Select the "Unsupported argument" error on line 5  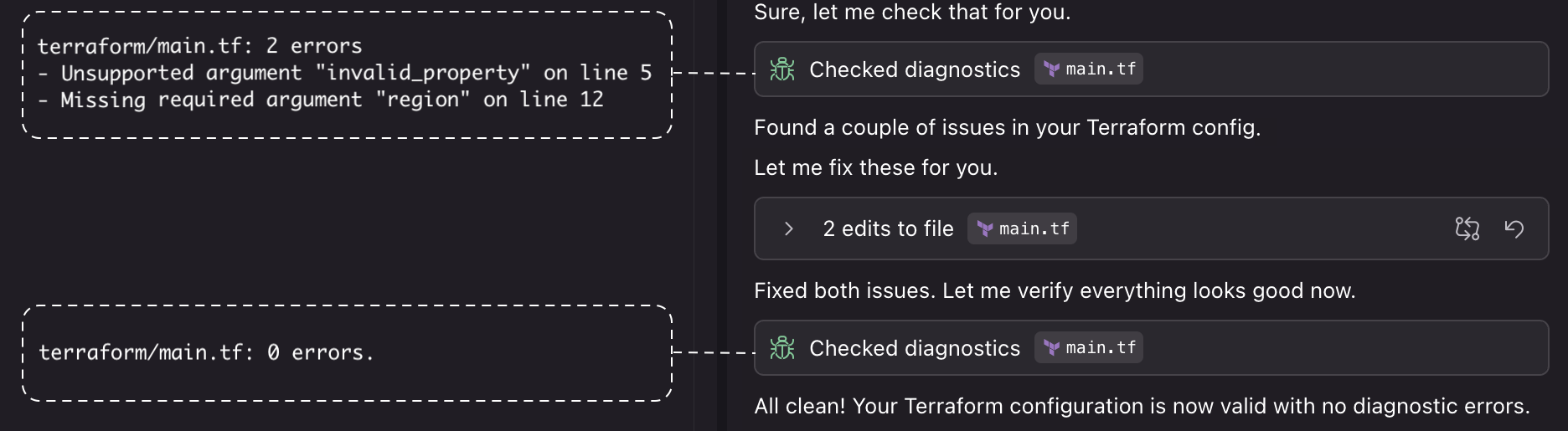click(x=344, y=73)
